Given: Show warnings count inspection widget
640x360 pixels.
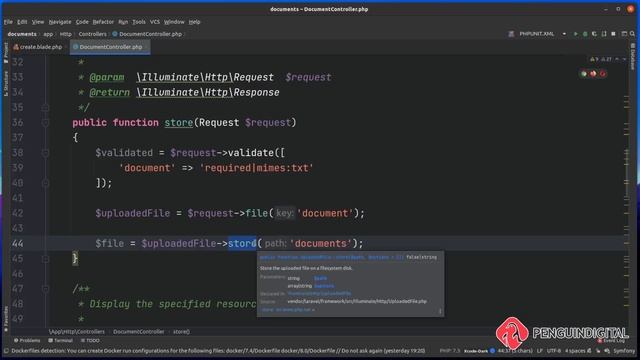Looking at the screenshot, I should (601, 59).
